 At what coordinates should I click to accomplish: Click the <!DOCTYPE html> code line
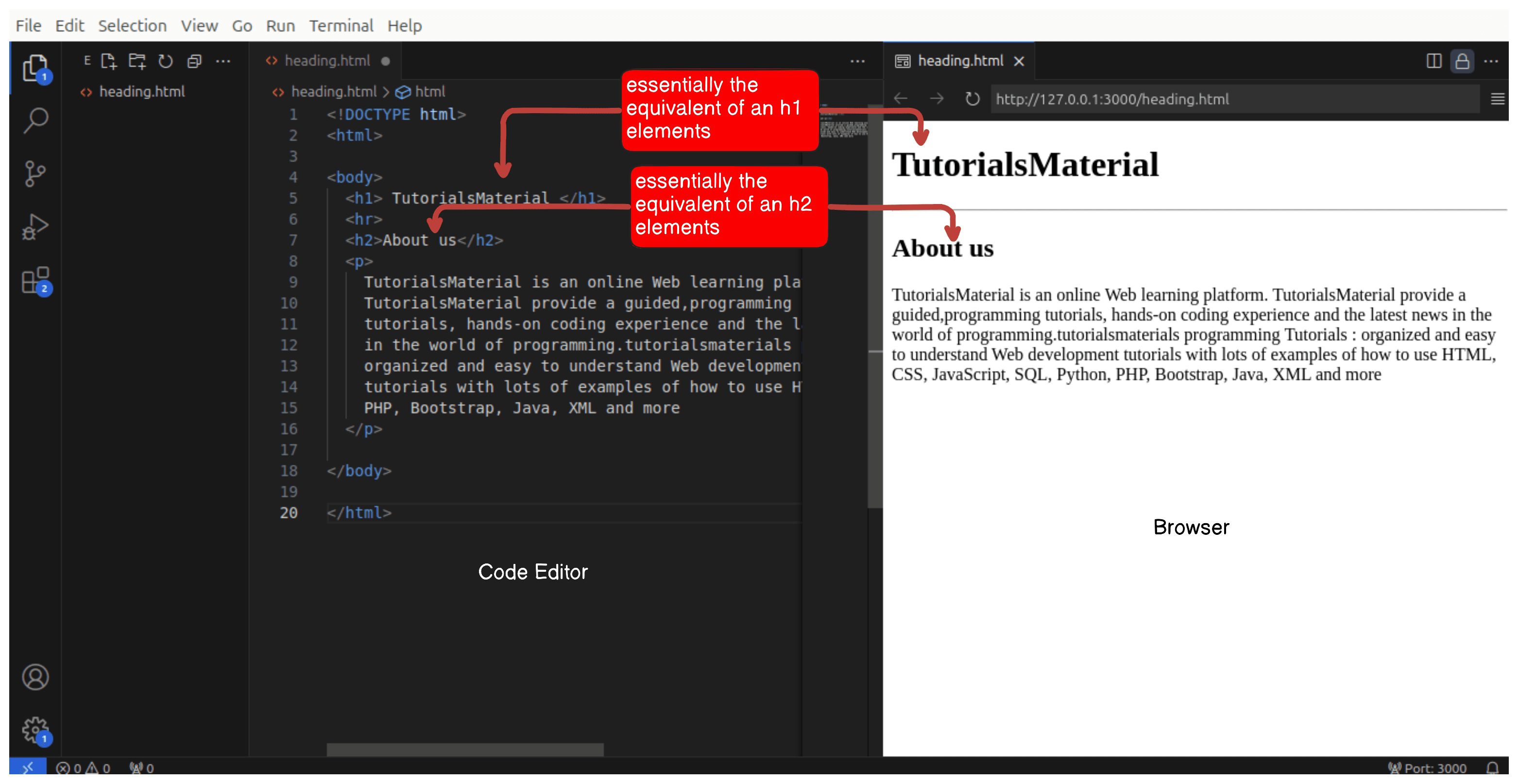pyautogui.click(x=396, y=114)
